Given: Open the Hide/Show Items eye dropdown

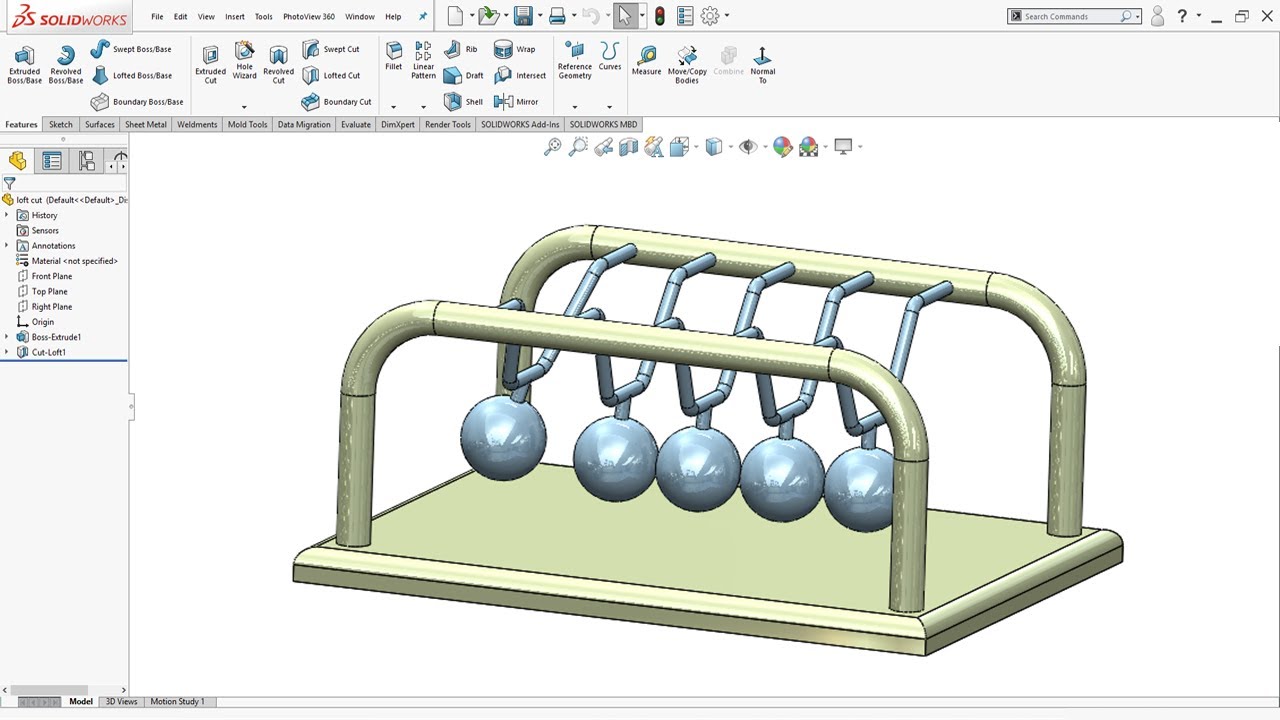Looking at the screenshot, I should click(765, 147).
